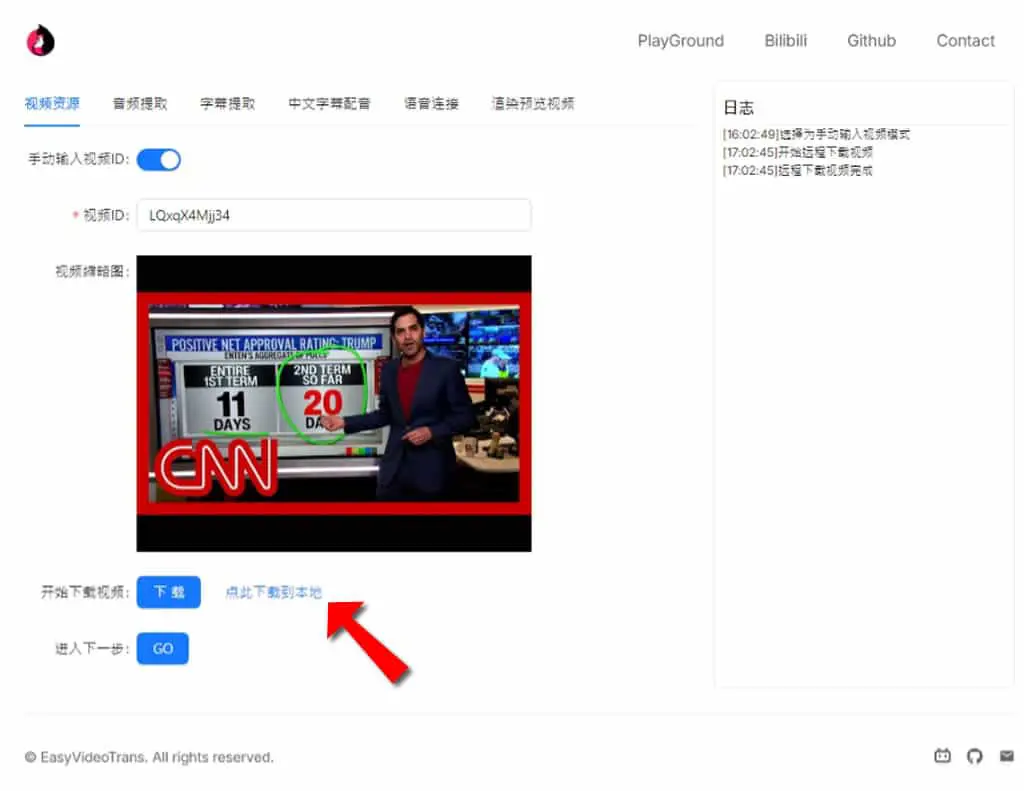Image resolution: width=1024 pixels, height=791 pixels.
Task: Select the 中文字幕配音 tab
Action: coord(329,103)
